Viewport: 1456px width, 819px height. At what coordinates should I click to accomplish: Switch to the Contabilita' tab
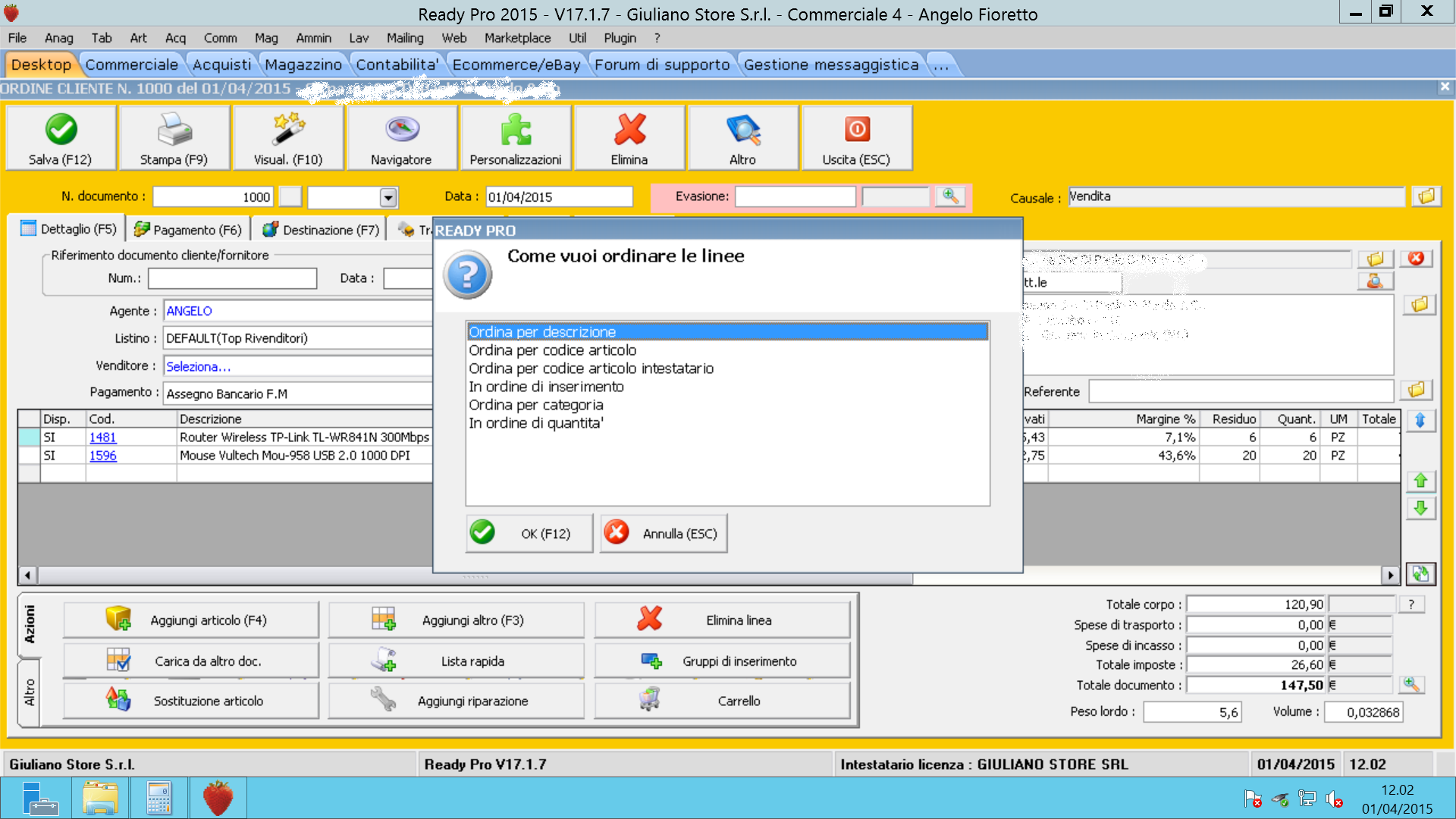(397, 64)
